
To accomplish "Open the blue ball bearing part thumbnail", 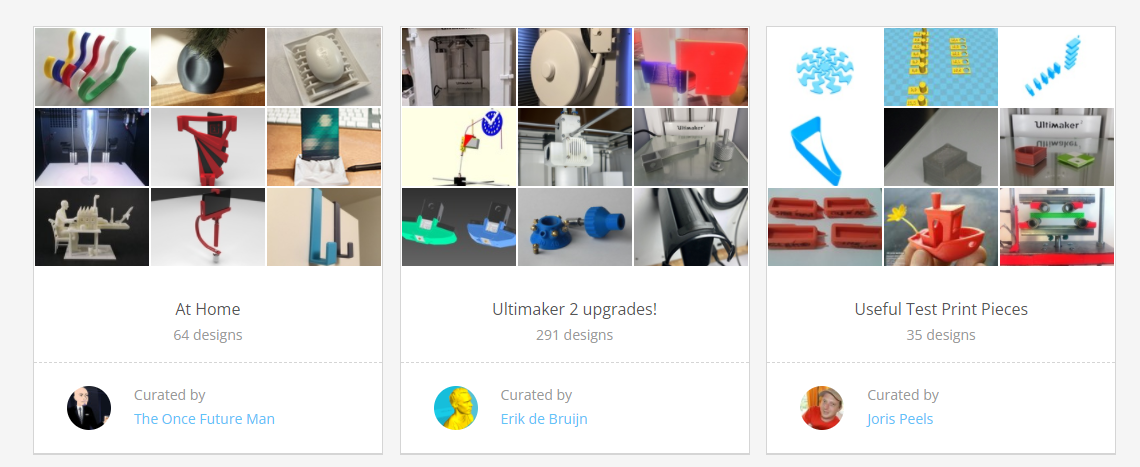I will (574, 227).
